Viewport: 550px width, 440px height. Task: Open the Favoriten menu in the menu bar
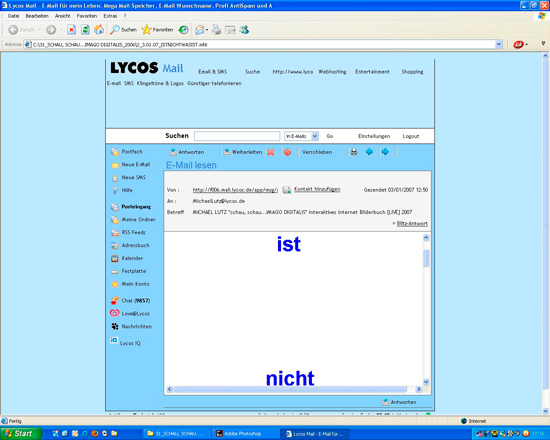(x=87, y=16)
